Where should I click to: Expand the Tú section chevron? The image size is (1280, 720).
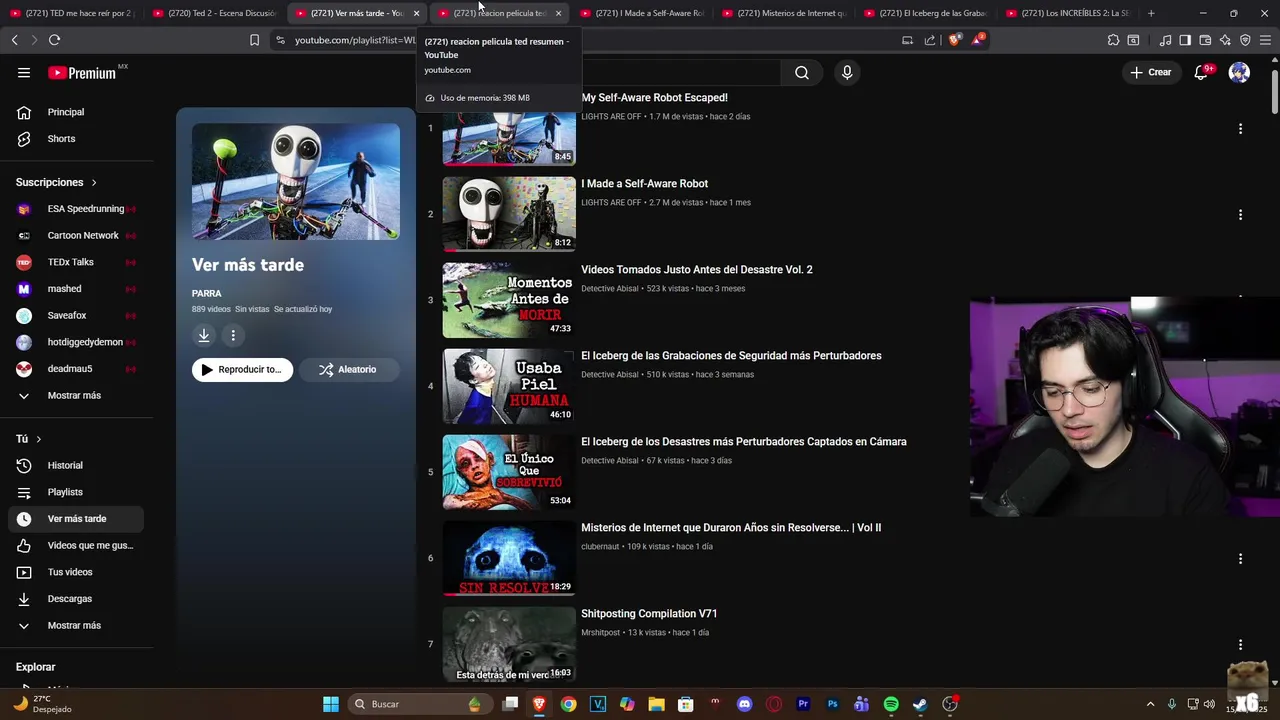click(x=38, y=439)
